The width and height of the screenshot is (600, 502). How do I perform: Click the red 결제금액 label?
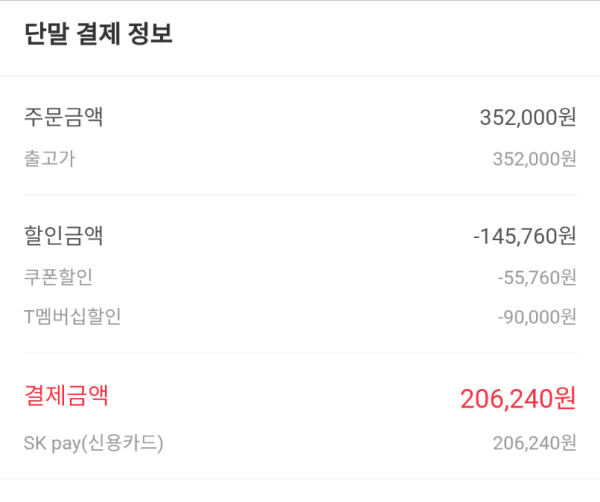point(66,395)
